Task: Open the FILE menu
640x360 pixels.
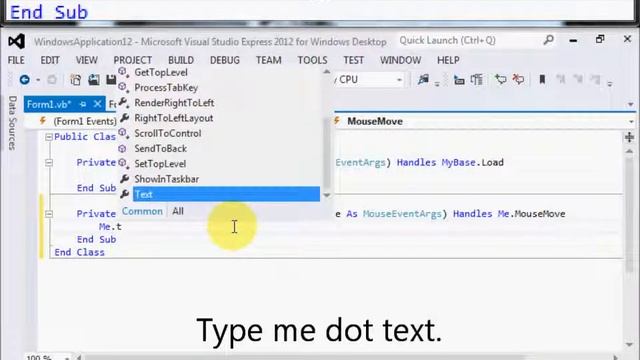Action: [16, 60]
